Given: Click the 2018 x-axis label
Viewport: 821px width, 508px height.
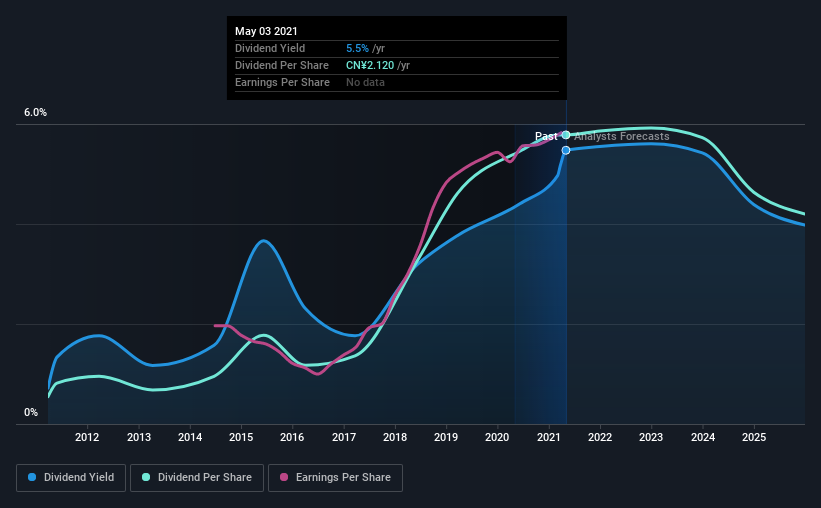Looking at the screenshot, I should coord(395,437).
